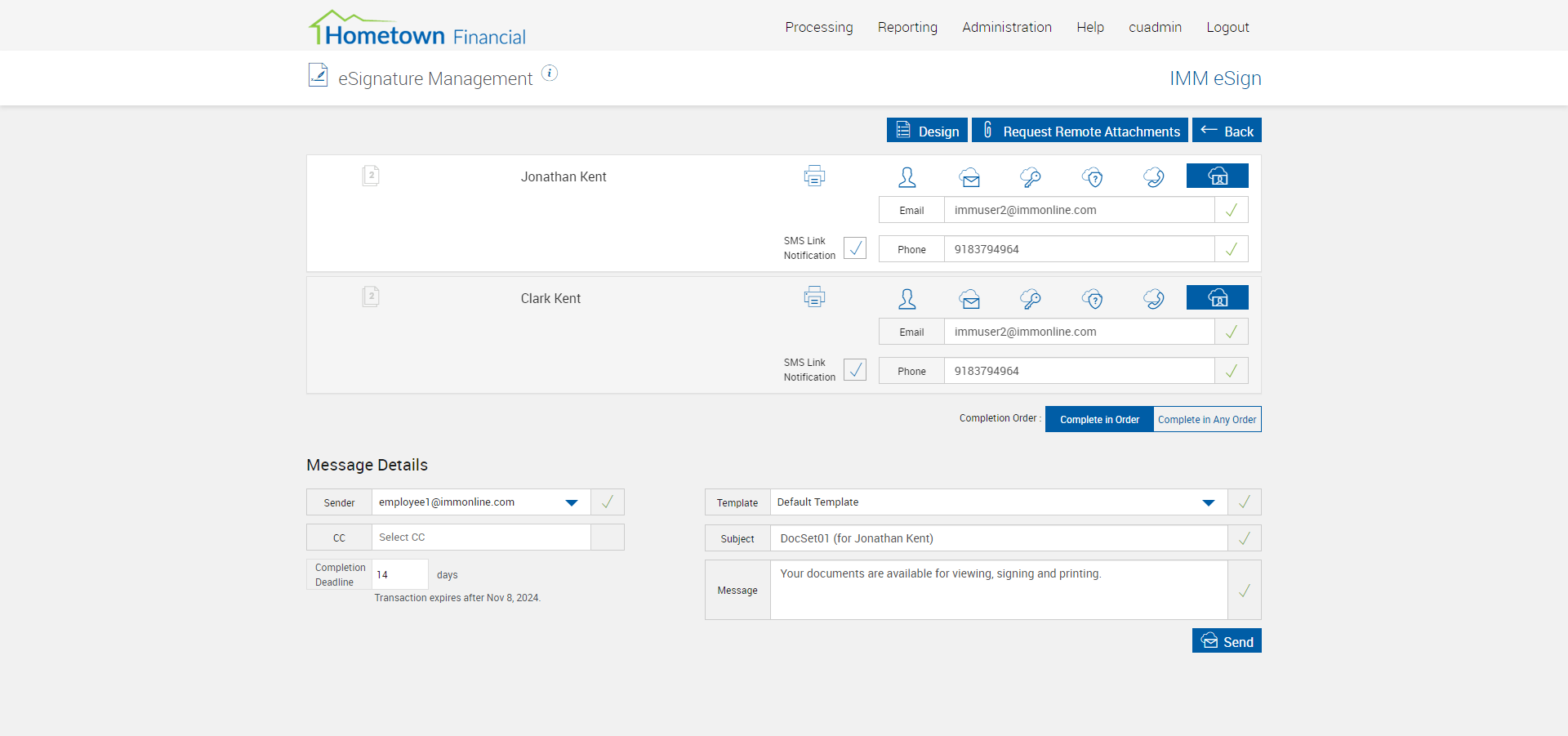Image resolution: width=1568 pixels, height=736 pixels.
Task: Toggle SMS Link Notification for Jonathan Kent
Action: (854, 248)
